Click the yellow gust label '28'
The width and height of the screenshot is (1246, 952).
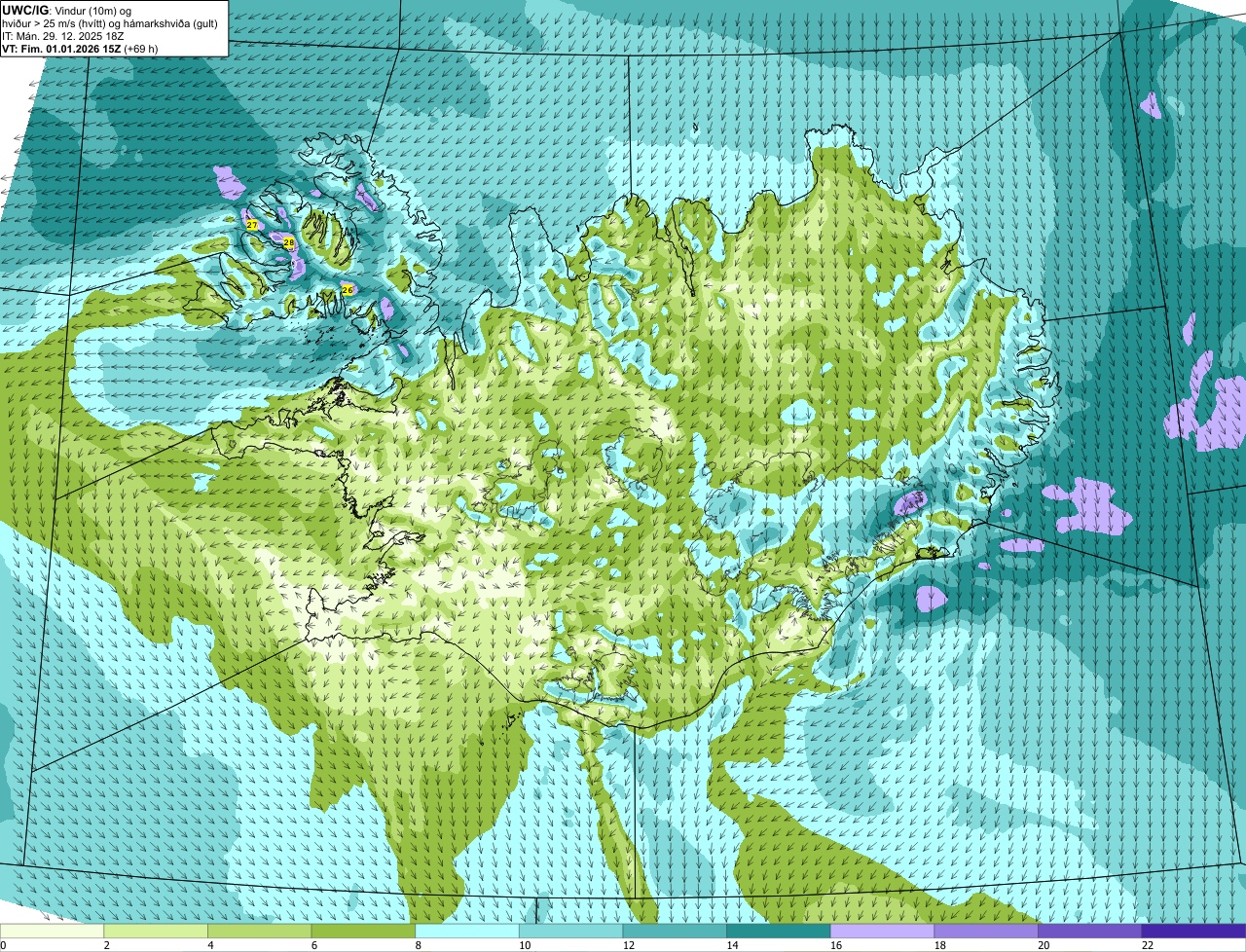289,242
